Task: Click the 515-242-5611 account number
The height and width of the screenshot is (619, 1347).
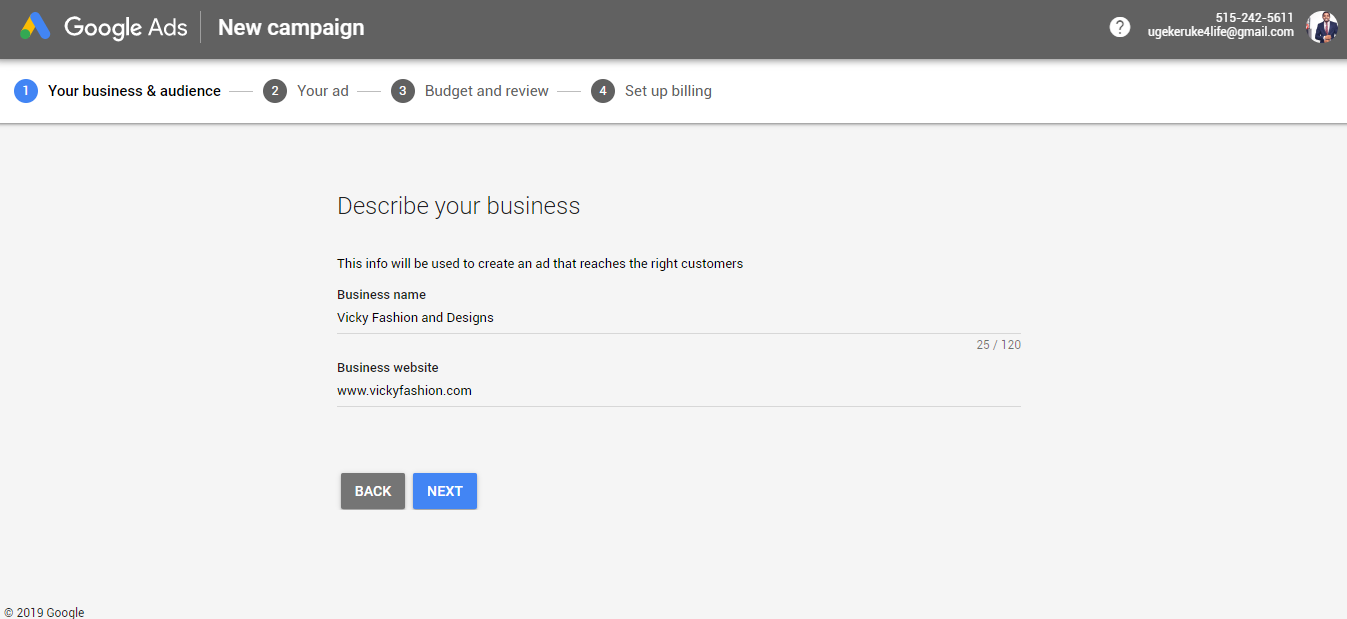Action: [1254, 18]
